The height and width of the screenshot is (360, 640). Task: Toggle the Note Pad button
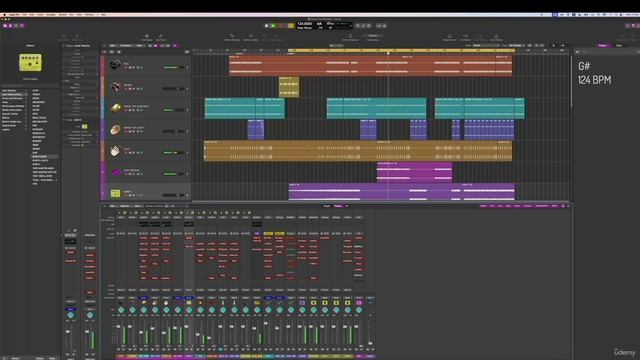click(633, 26)
